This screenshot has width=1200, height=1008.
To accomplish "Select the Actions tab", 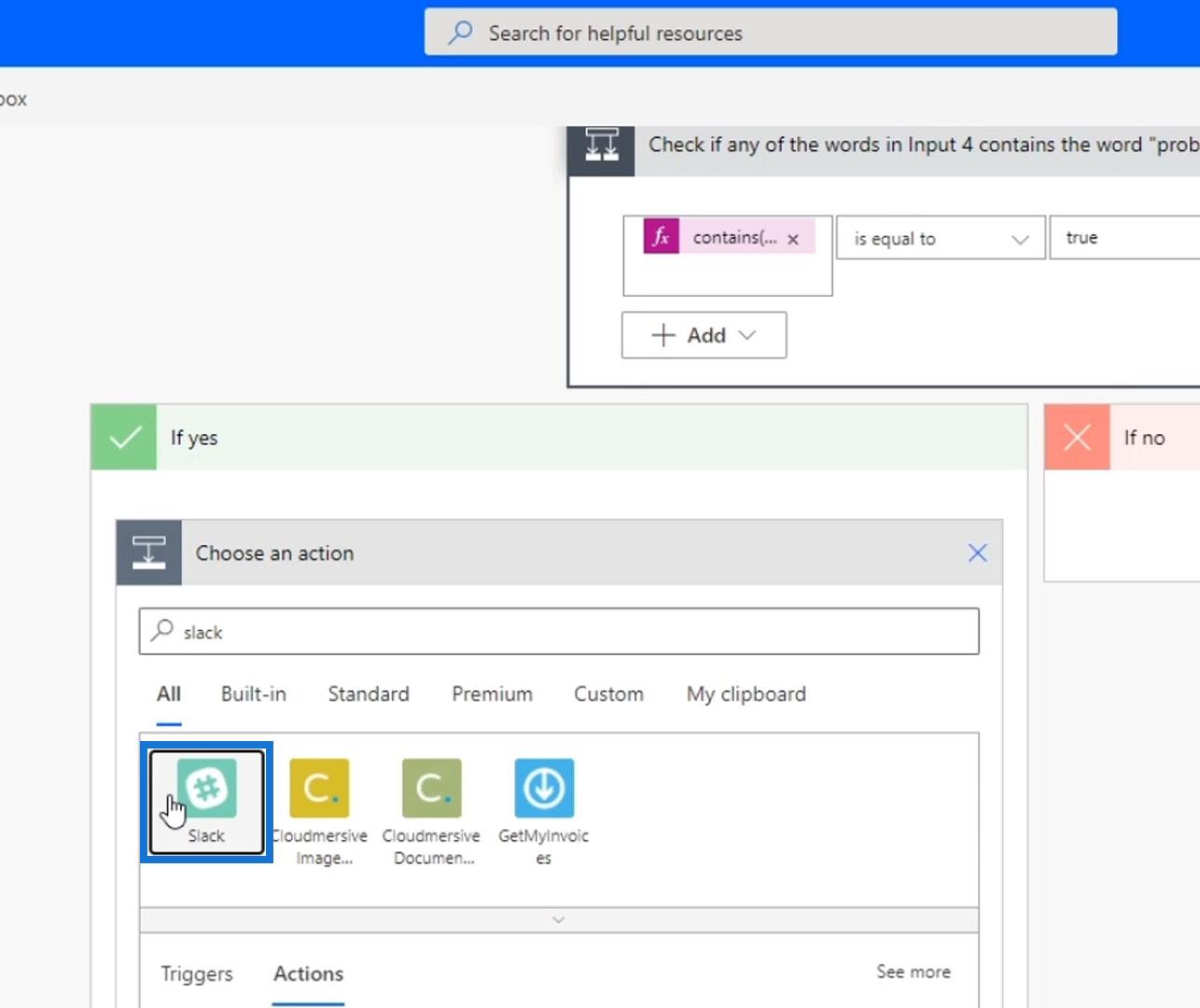I will click(x=309, y=973).
